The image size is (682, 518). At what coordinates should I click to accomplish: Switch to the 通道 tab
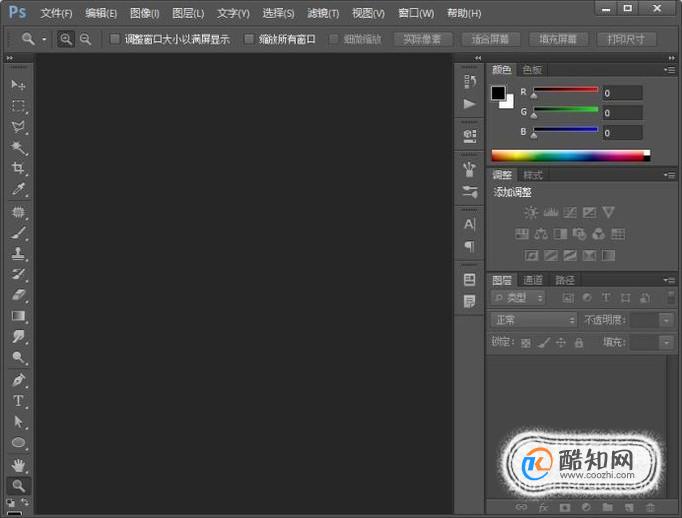[x=533, y=280]
